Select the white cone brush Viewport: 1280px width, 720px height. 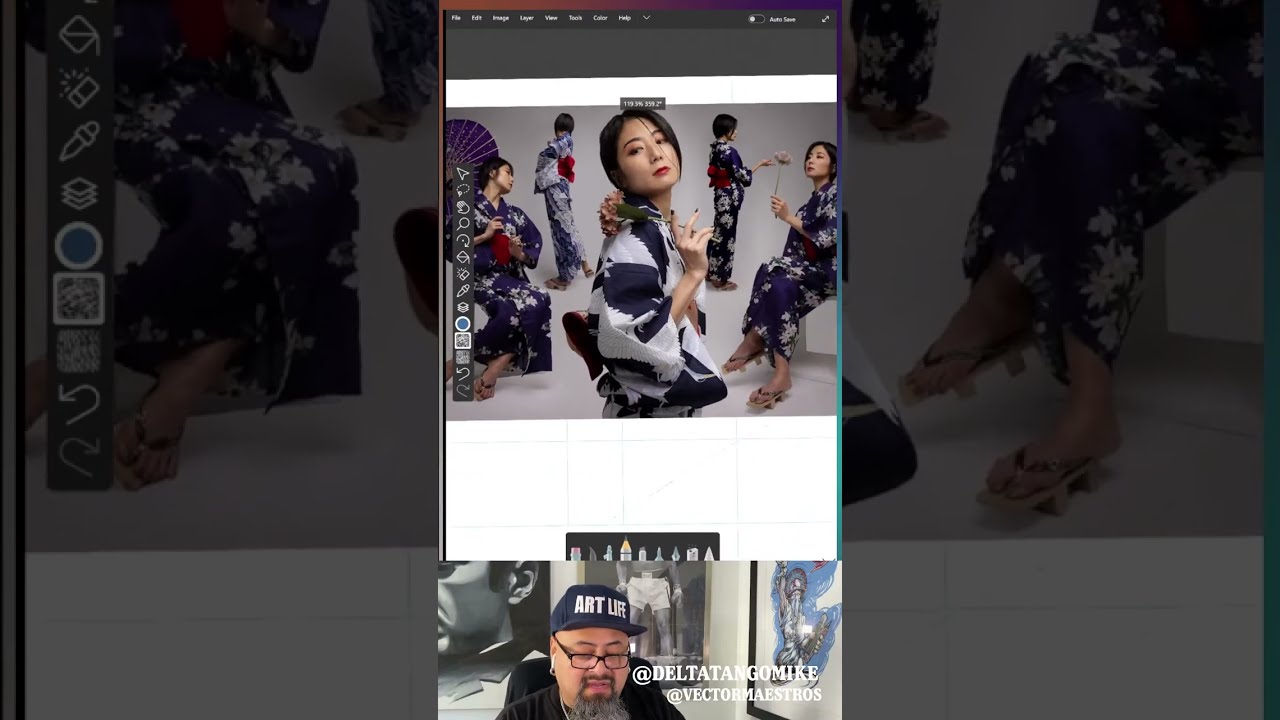pos(709,554)
